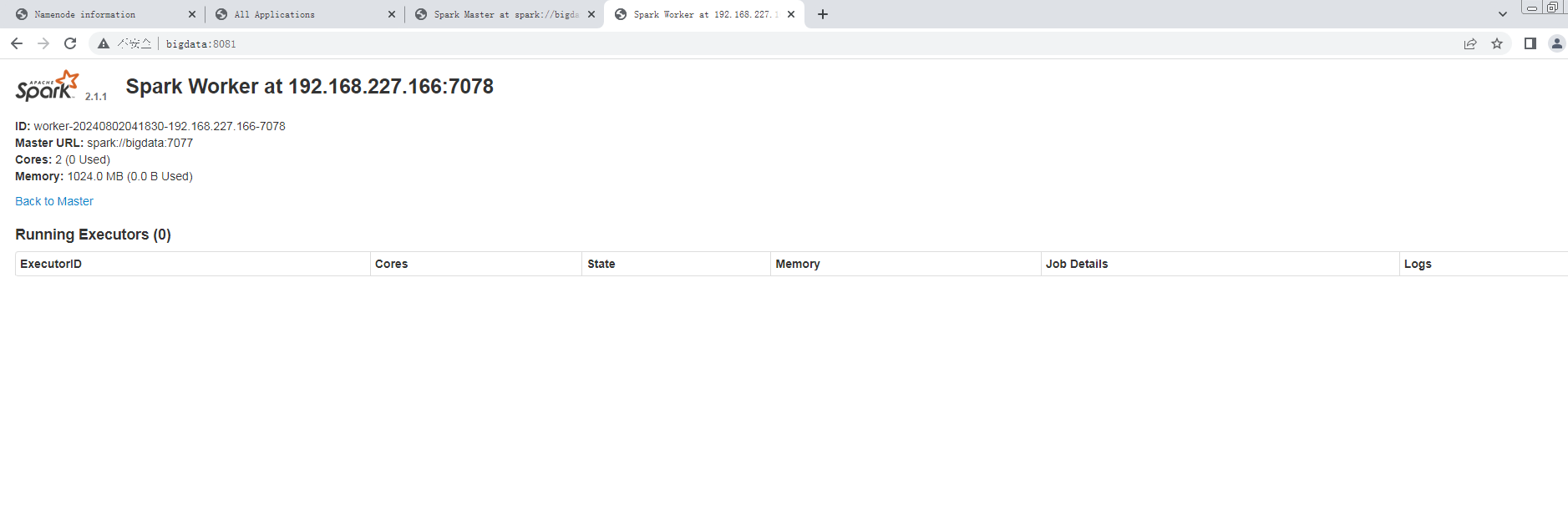1568x530 pixels.
Task: Minimize the browser window
Action: [x=1532, y=8]
